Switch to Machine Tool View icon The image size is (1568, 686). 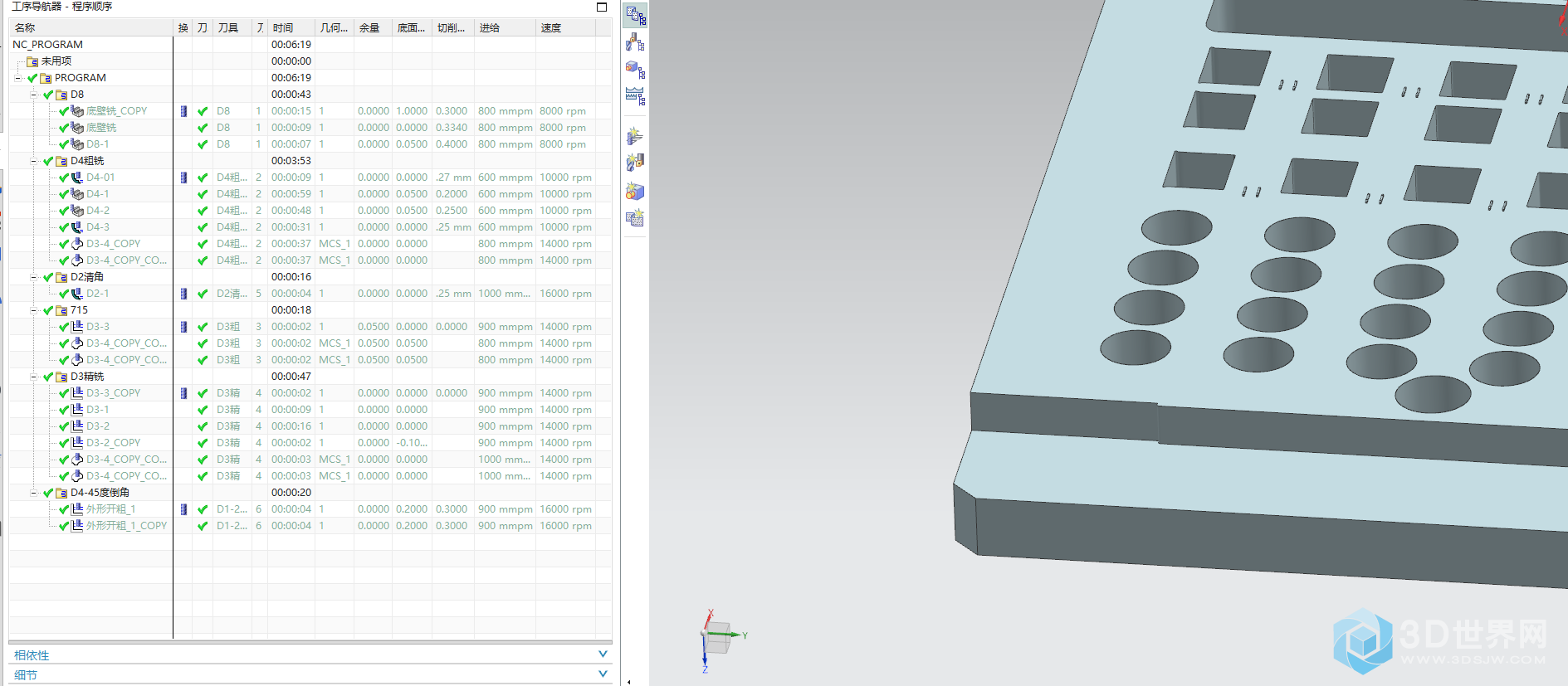636,42
